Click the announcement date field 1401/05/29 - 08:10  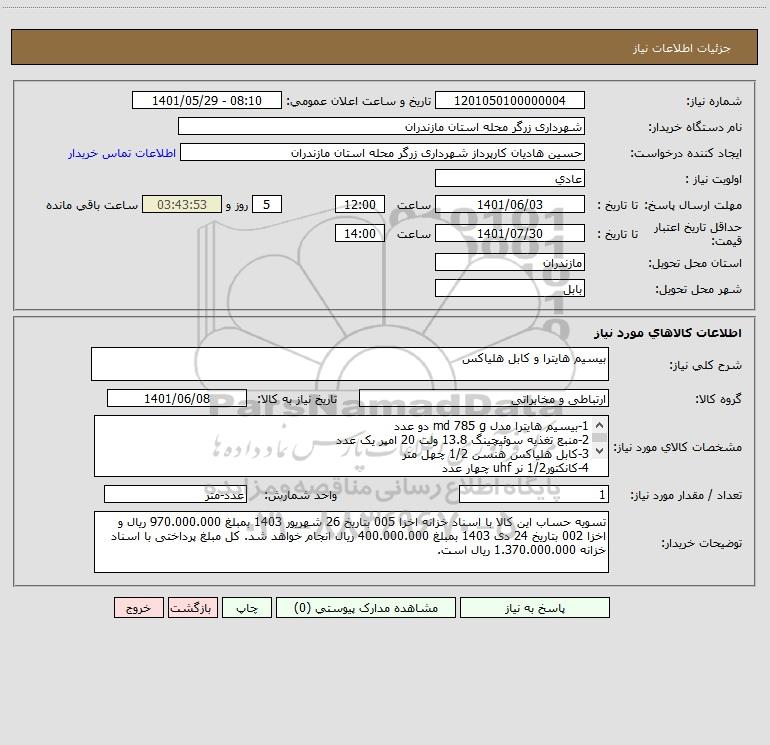pos(207,100)
